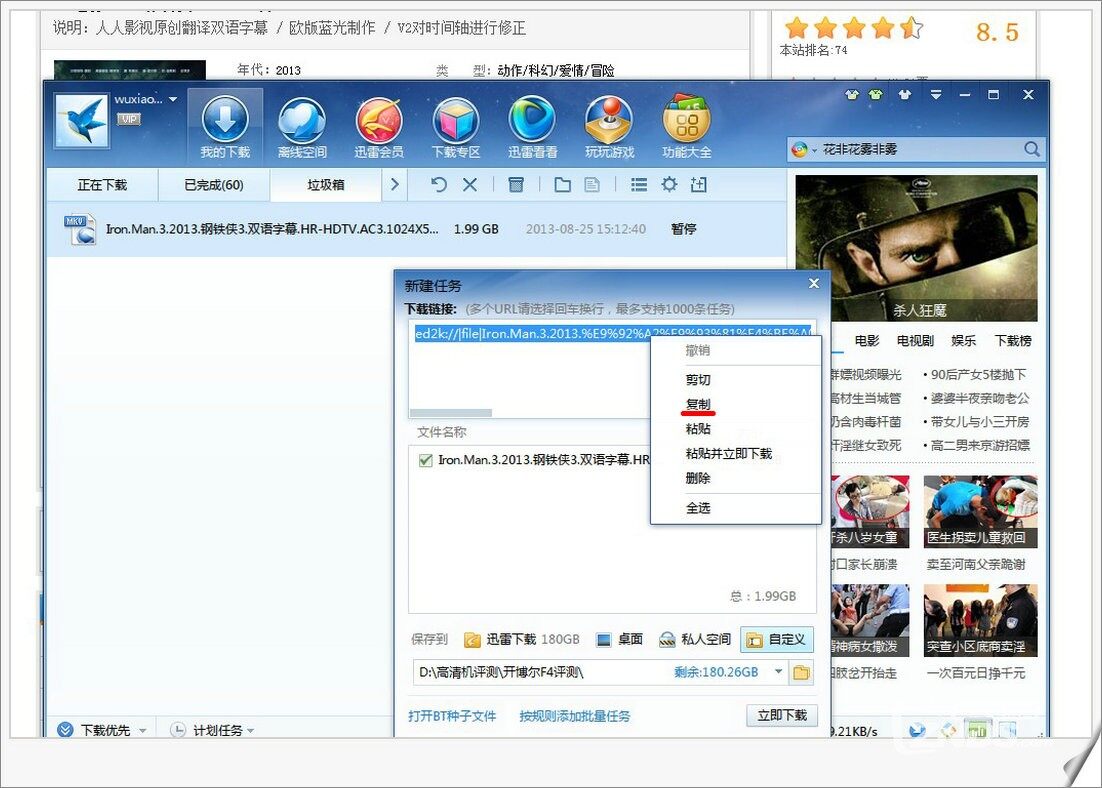This screenshot has height=788, width=1102.
Task: Open the 我的下载 section
Action: [225, 127]
